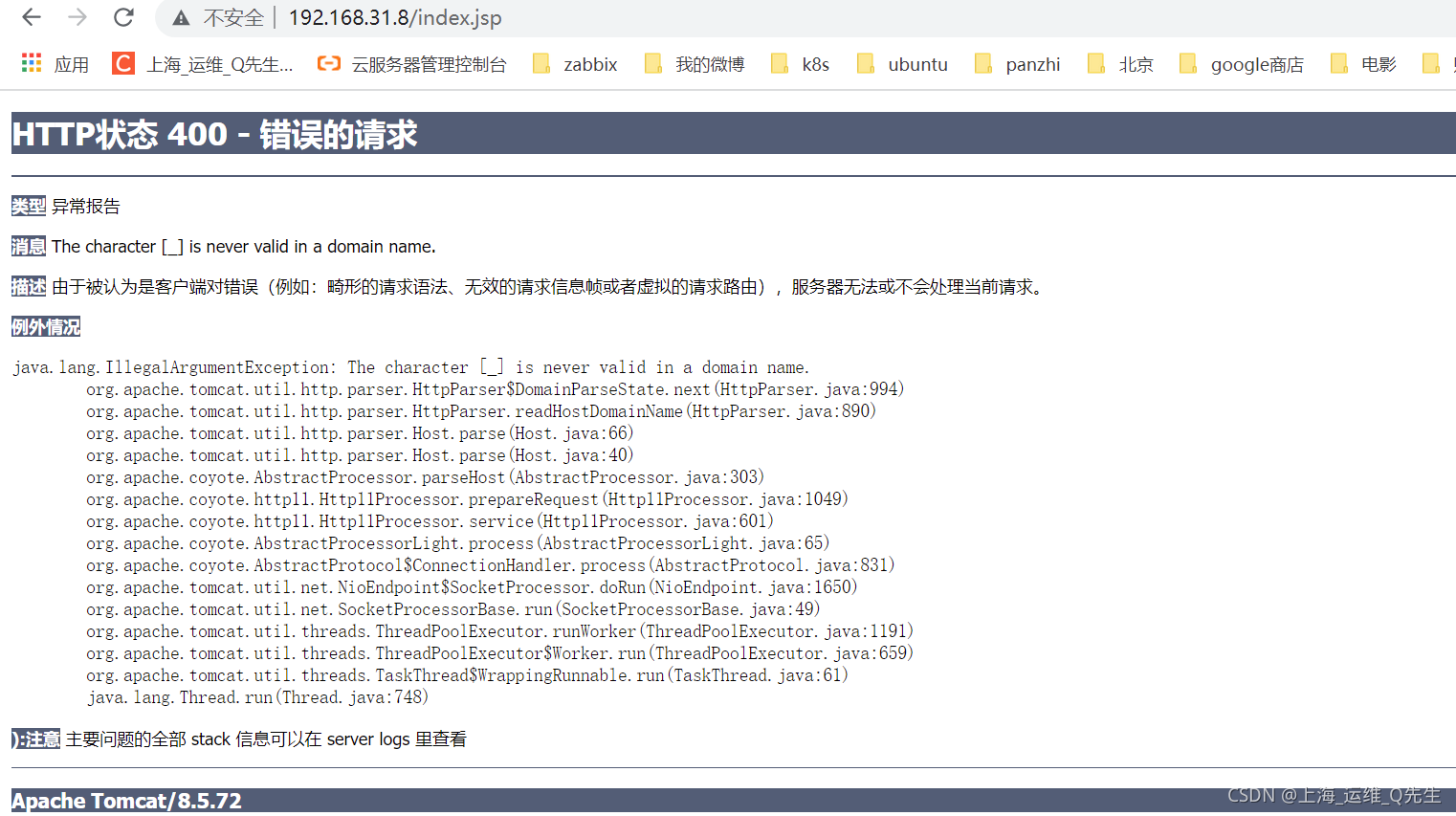Open bookmark 上海_运维_Q先生...

tap(220, 64)
